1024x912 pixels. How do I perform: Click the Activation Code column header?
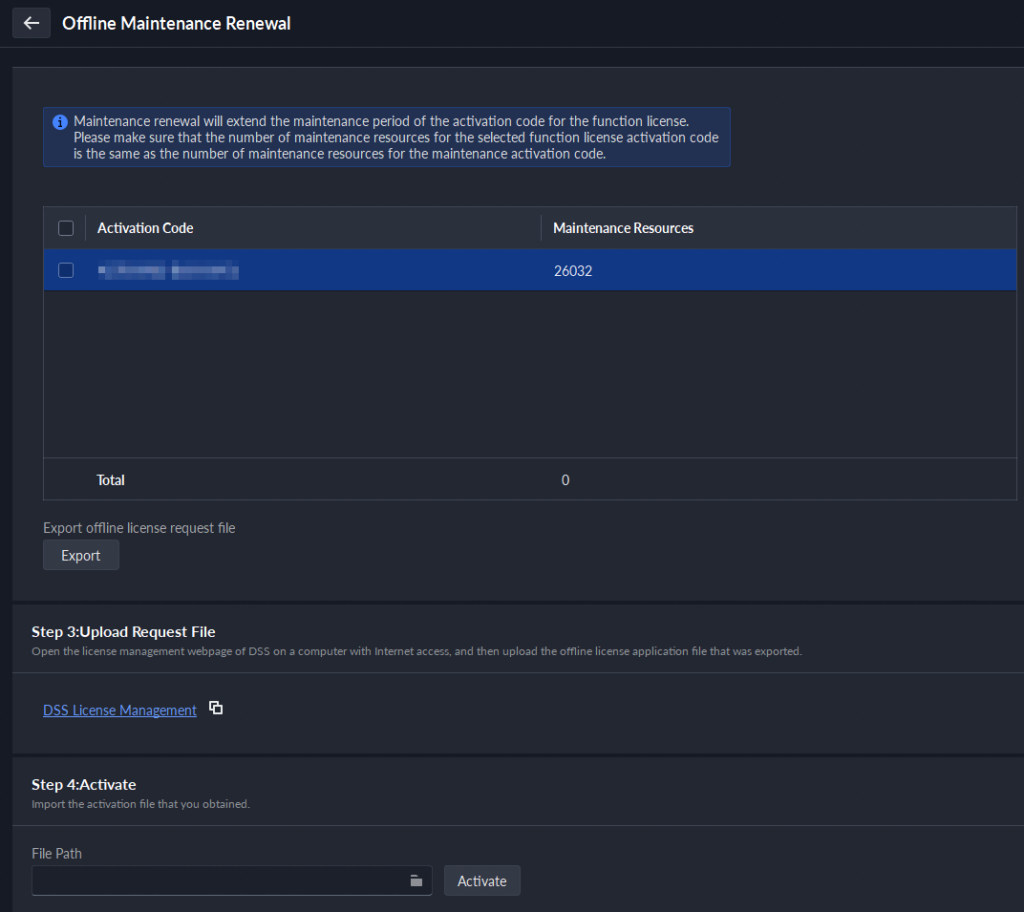(x=145, y=228)
